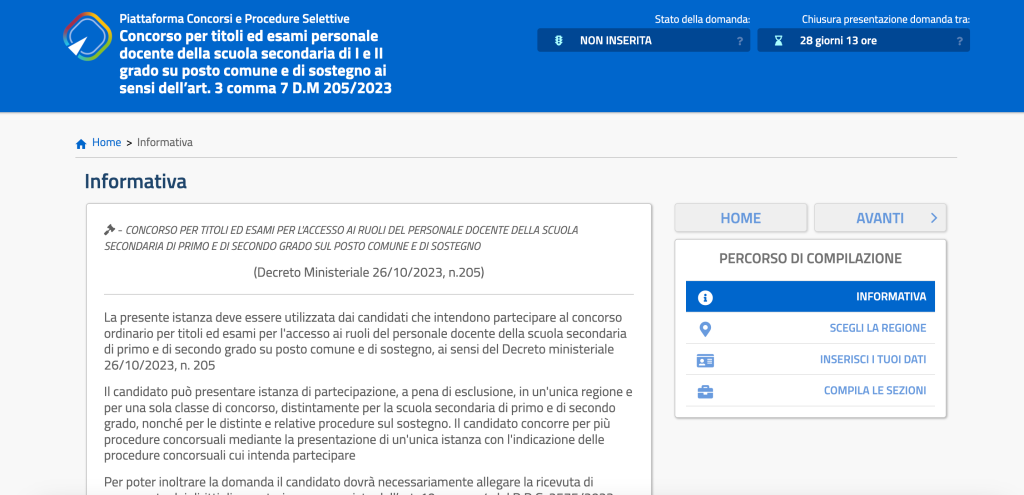Viewport: 1024px width, 495px height.
Task: Click the 'Stato della domanda:' label
Action: pos(702,20)
